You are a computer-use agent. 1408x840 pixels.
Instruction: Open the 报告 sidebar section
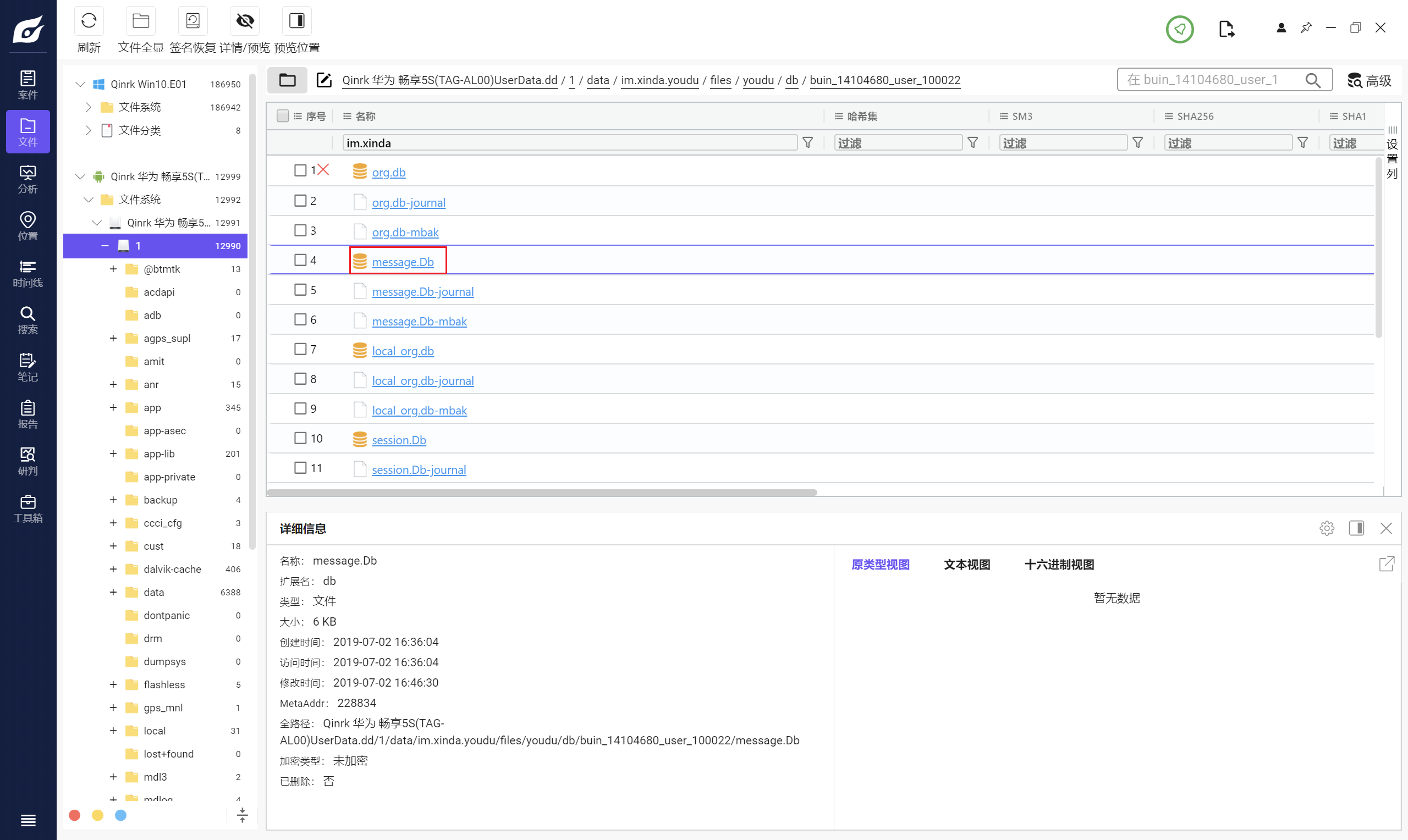click(28, 414)
